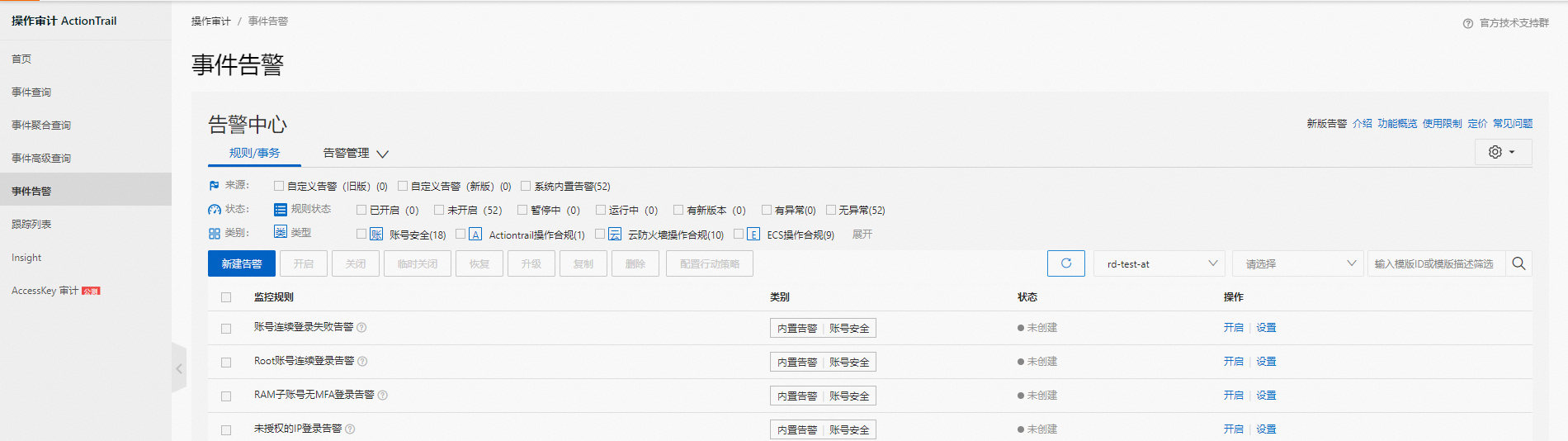This screenshot has width=1568, height=441.
Task: Check the 无异常(52) status filter
Action: (831, 210)
